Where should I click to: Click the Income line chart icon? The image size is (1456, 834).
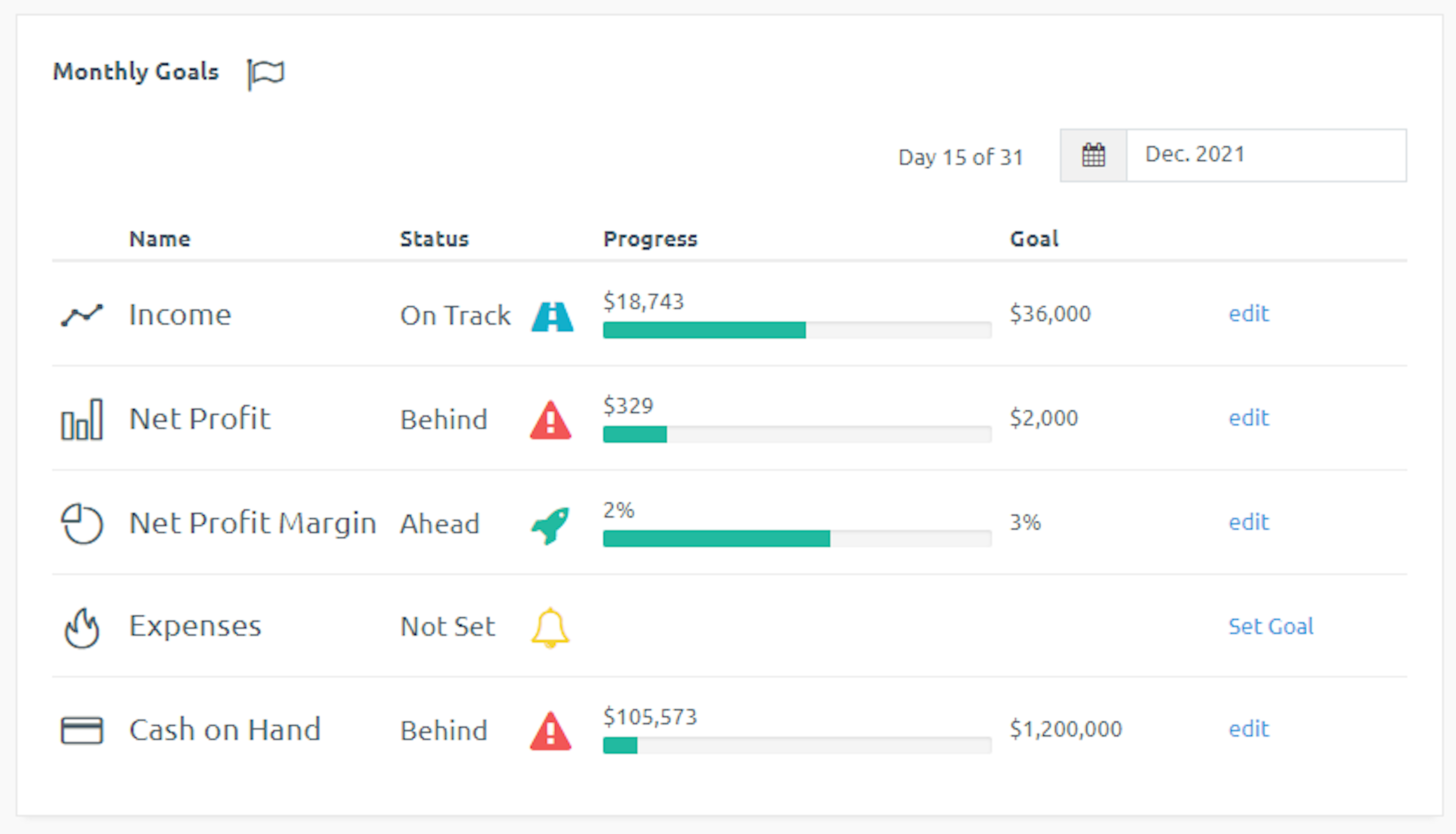tap(82, 315)
